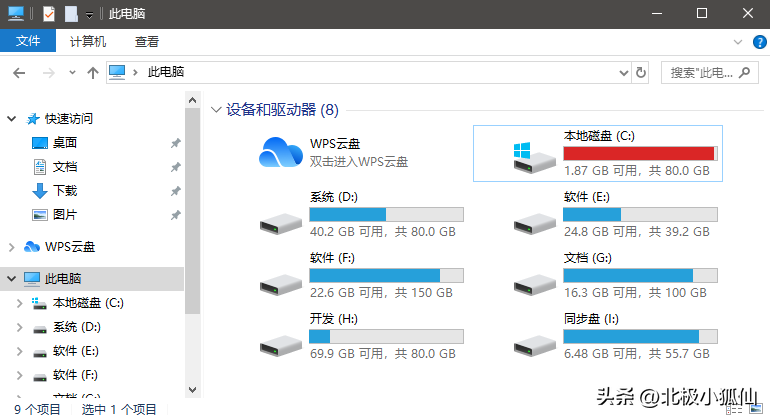This screenshot has width=770, height=419.
Task: Click the 软件 (E:) usage bar
Action: pyautogui.click(x=640, y=215)
